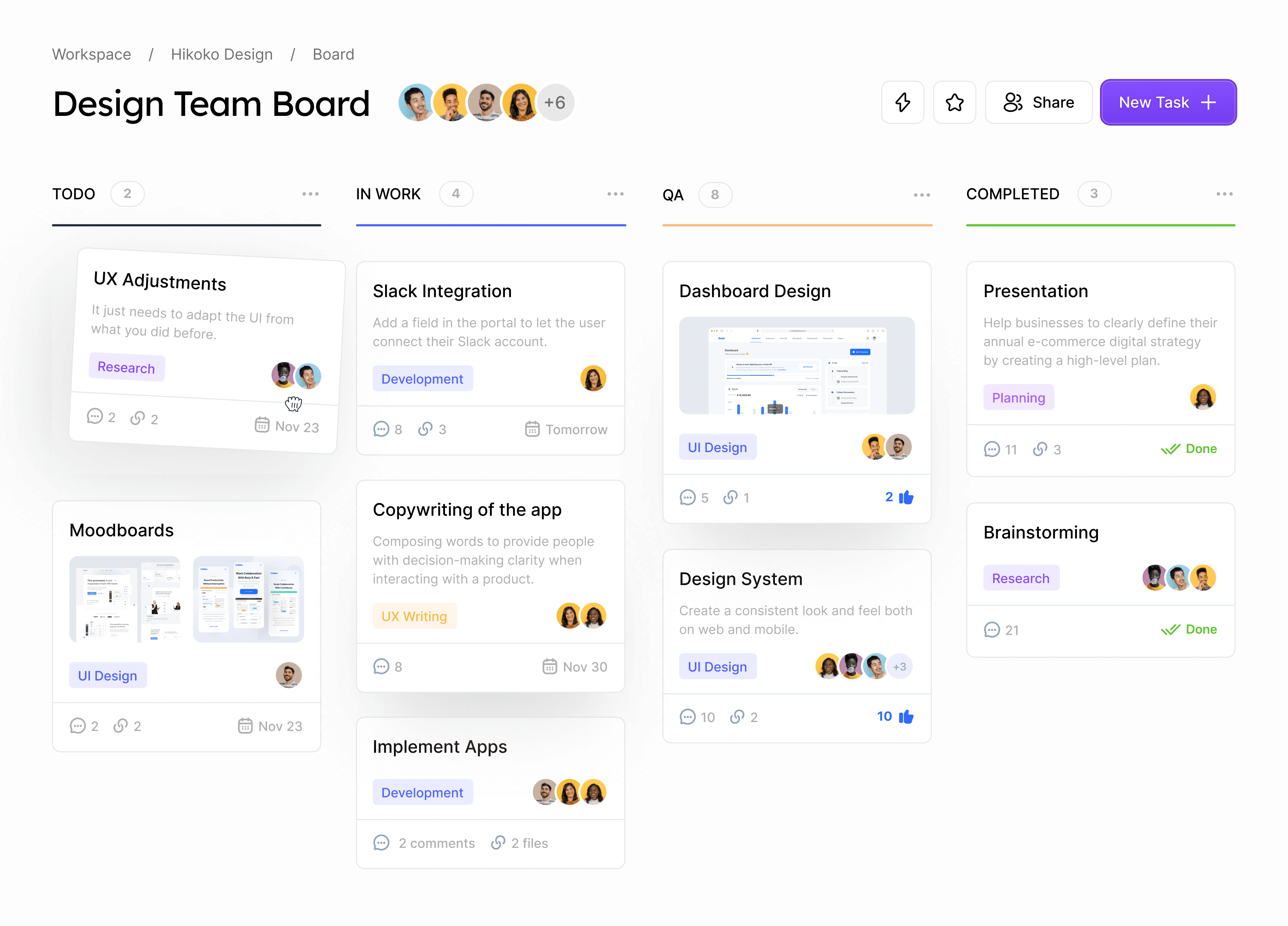The image size is (1288, 926).
Task: Click thumbs-up icon on Design System card
Action: [x=906, y=717]
